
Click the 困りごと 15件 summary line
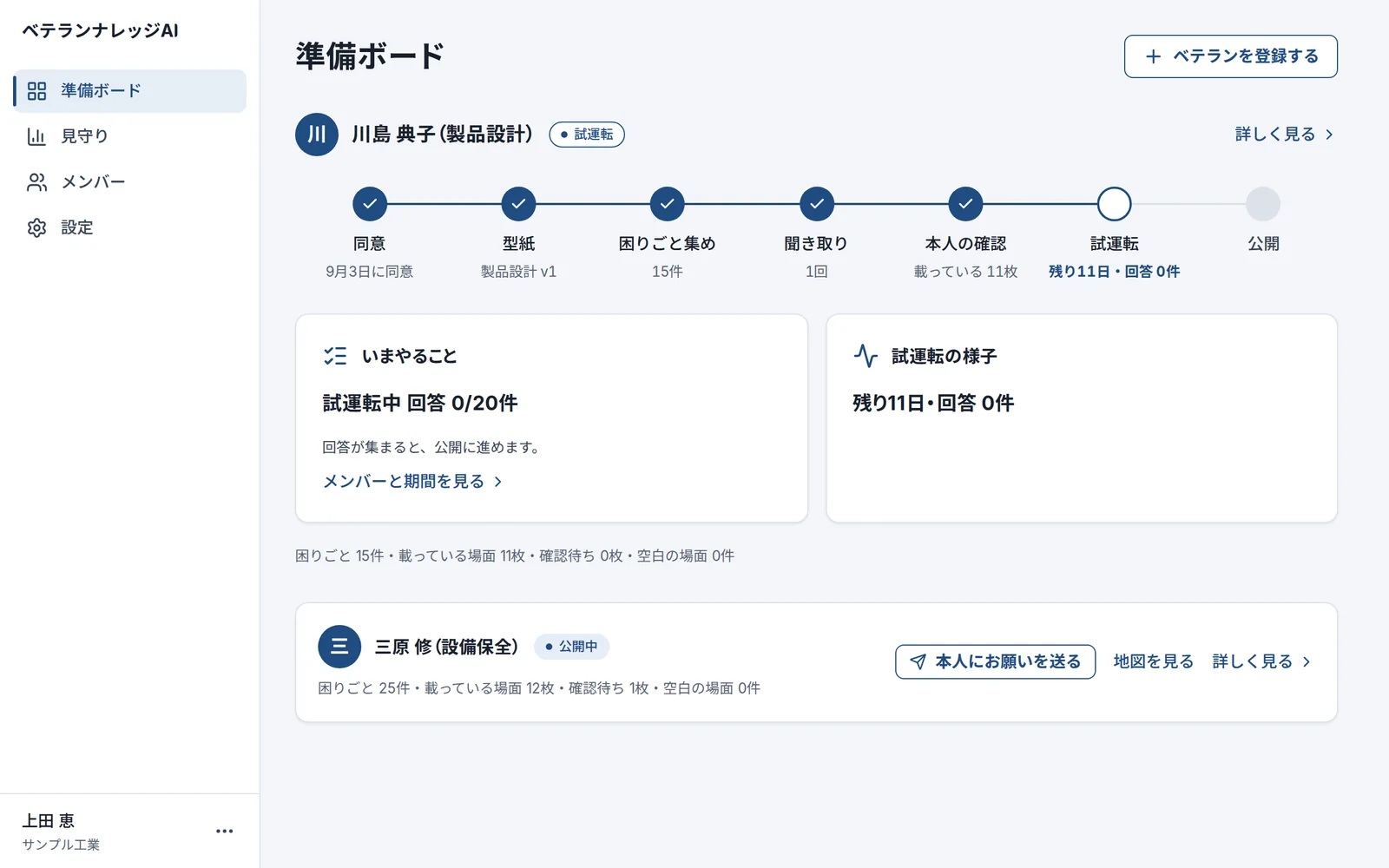515,556
